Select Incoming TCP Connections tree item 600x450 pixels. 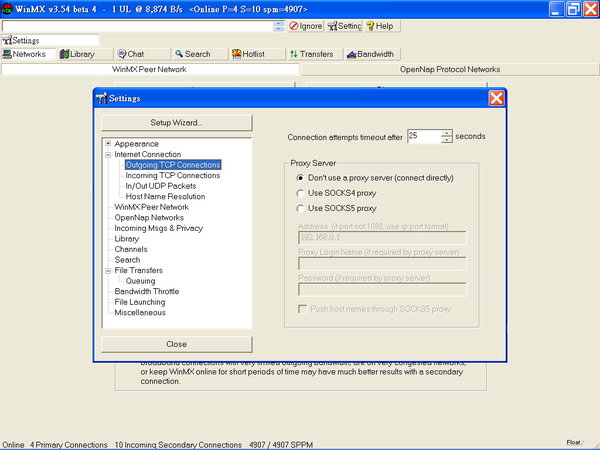173,176
